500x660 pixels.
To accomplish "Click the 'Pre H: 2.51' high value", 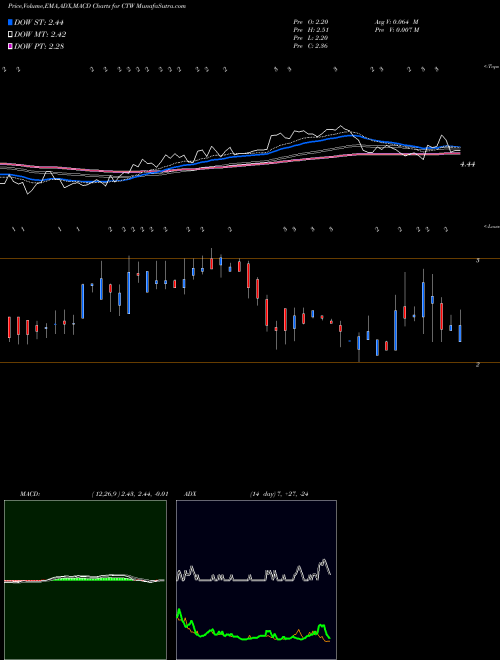I will tap(311, 30).
